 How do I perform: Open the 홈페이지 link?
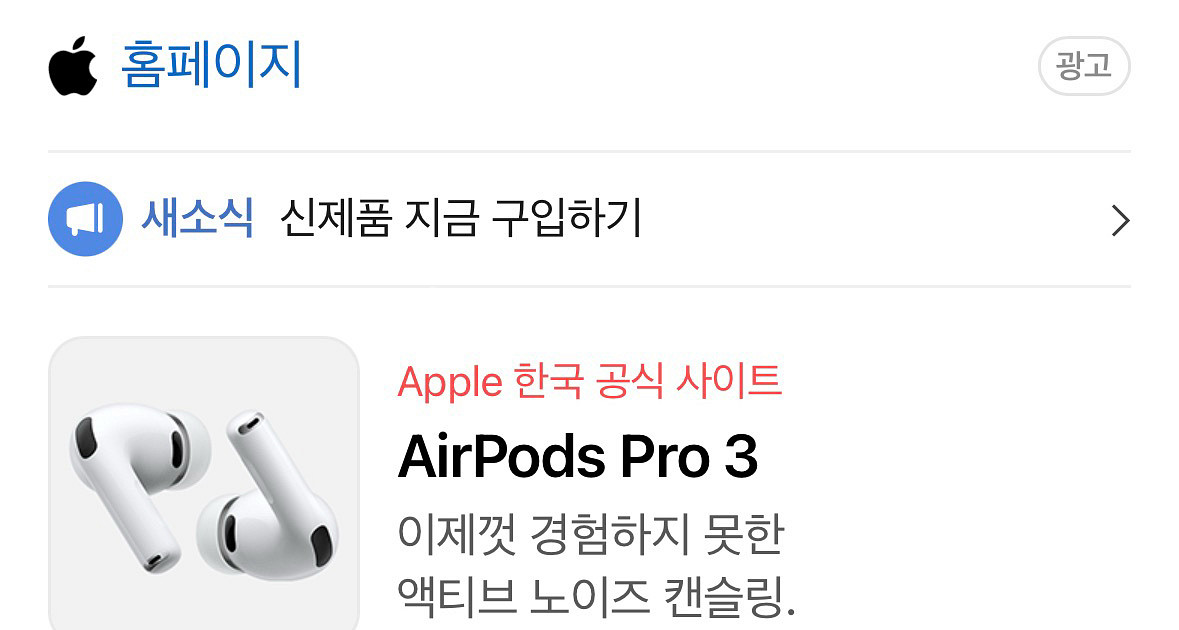(x=211, y=65)
